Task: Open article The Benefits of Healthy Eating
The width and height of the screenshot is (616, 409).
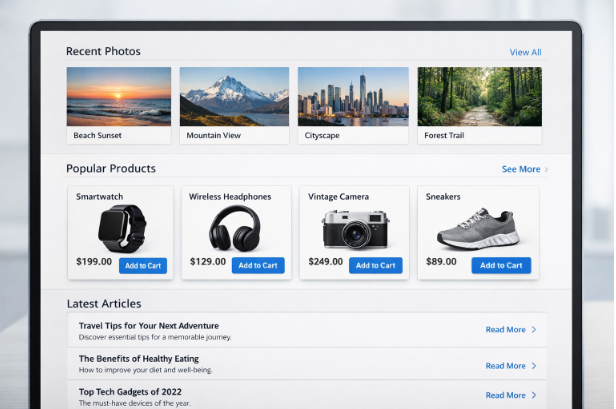Action: point(139,359)
